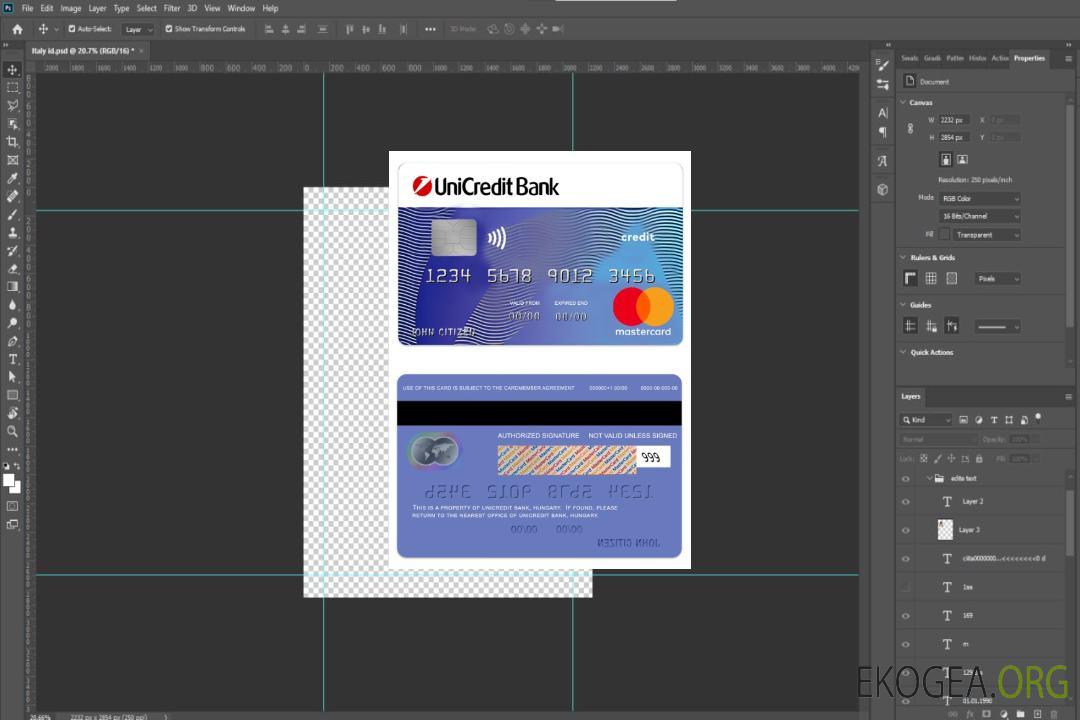Select the Brush tool
1080x720 pixels.
pos(12,214)
